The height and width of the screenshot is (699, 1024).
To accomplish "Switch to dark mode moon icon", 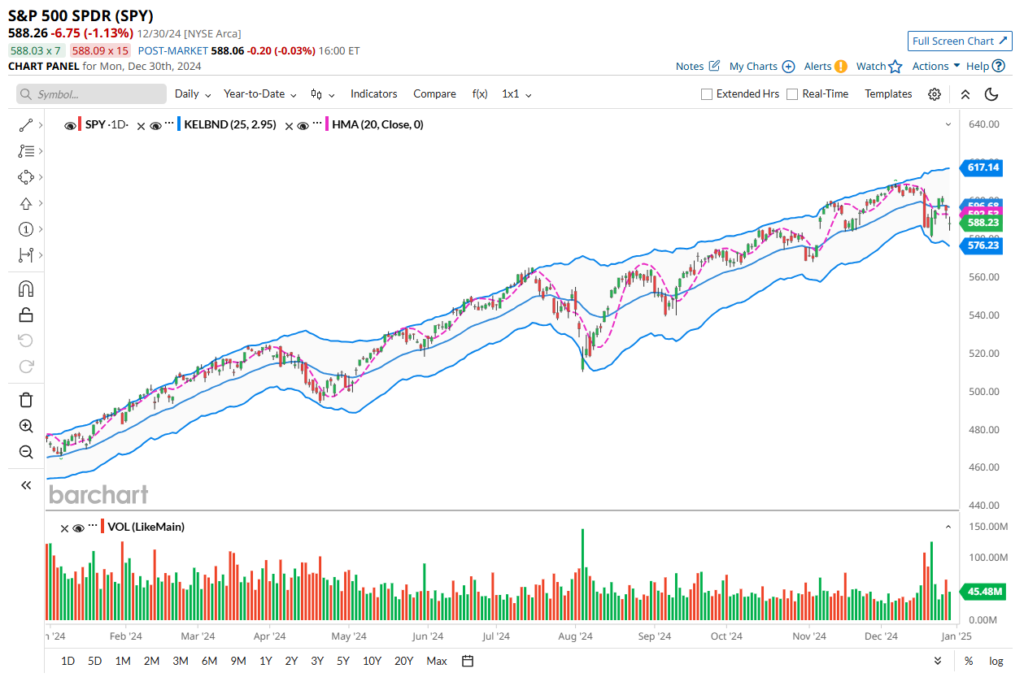I will [x=991, y=94].
